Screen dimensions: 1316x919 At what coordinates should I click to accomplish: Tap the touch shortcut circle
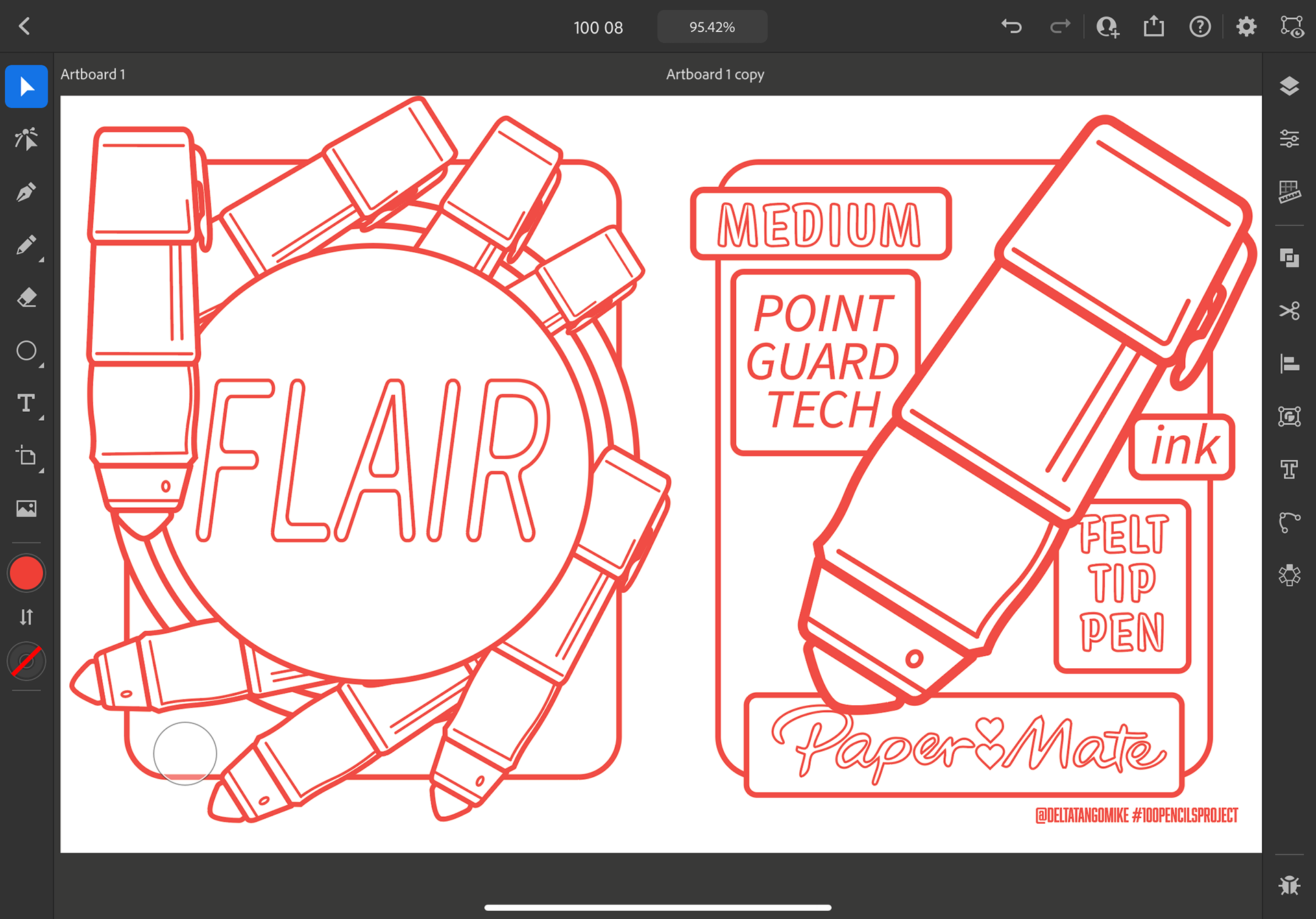[185, 753]
